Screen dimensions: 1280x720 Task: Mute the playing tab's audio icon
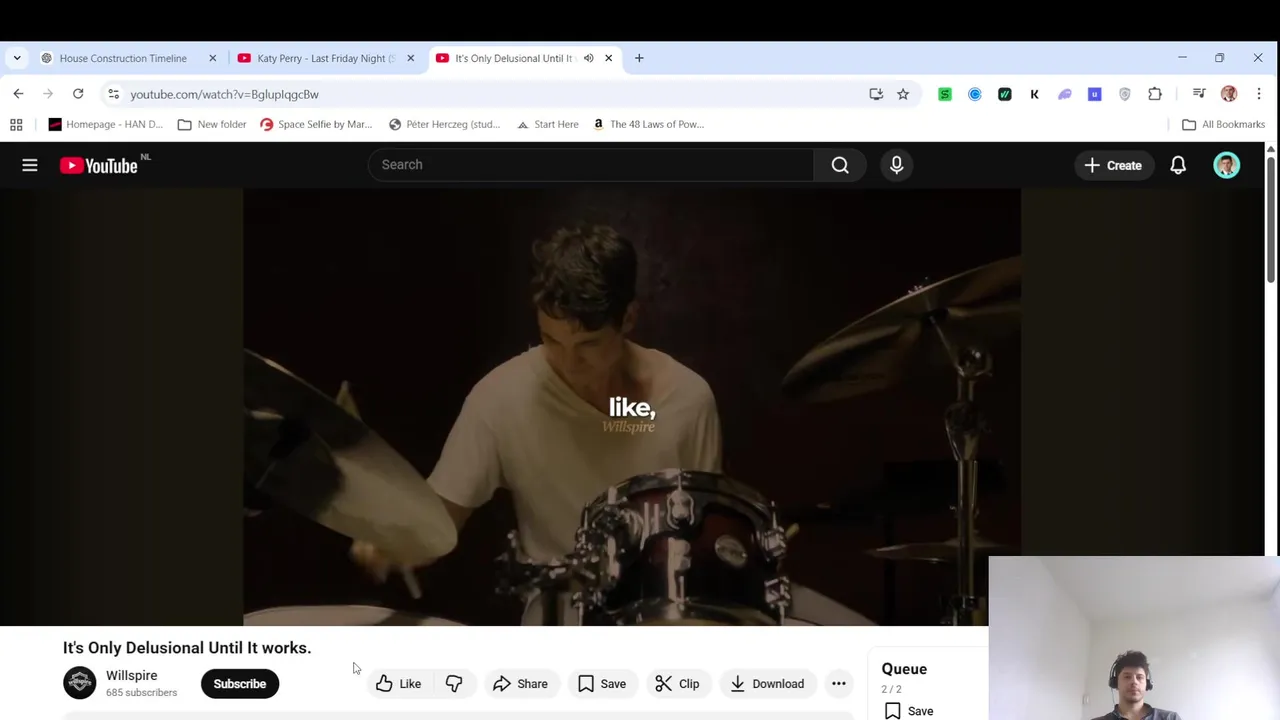588,58
